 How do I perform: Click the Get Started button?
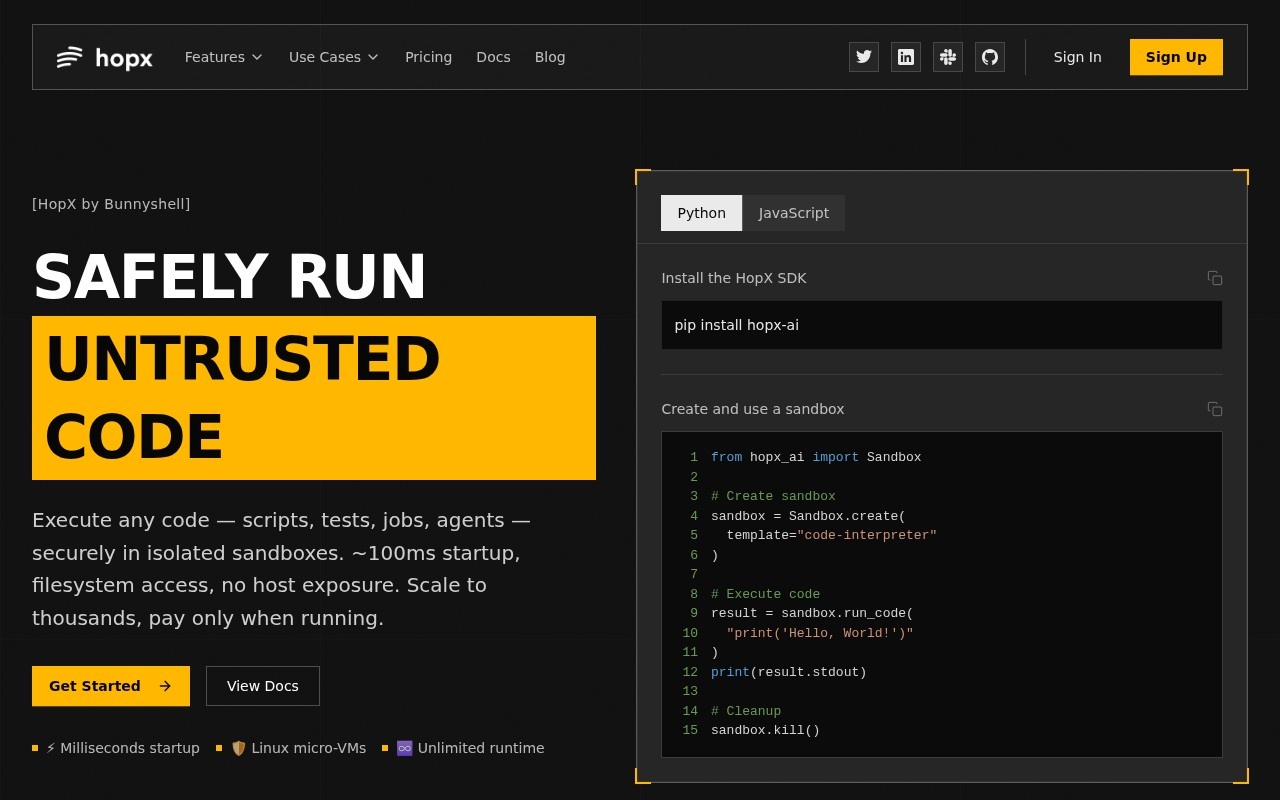point(111,686)
